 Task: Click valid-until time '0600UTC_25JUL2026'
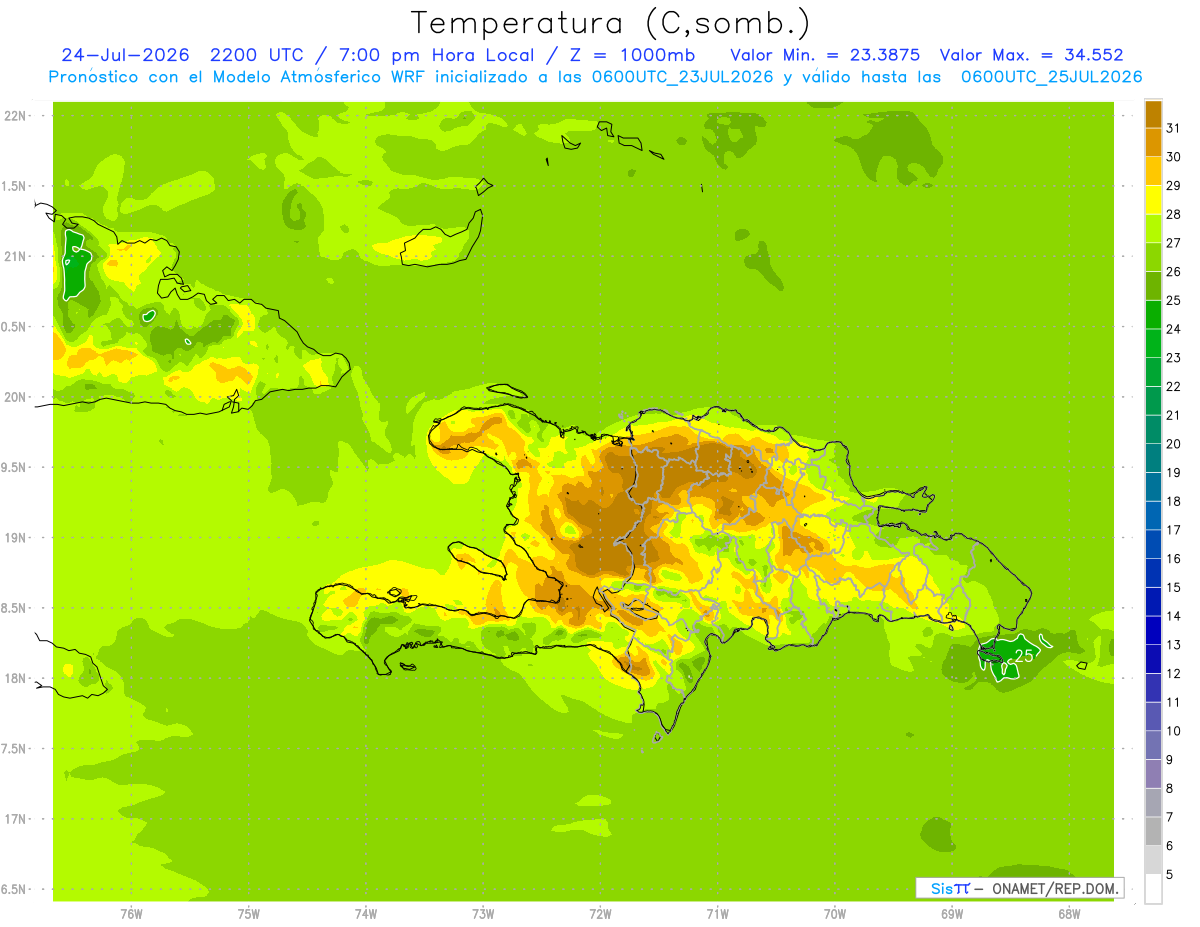pos(1052,77)
